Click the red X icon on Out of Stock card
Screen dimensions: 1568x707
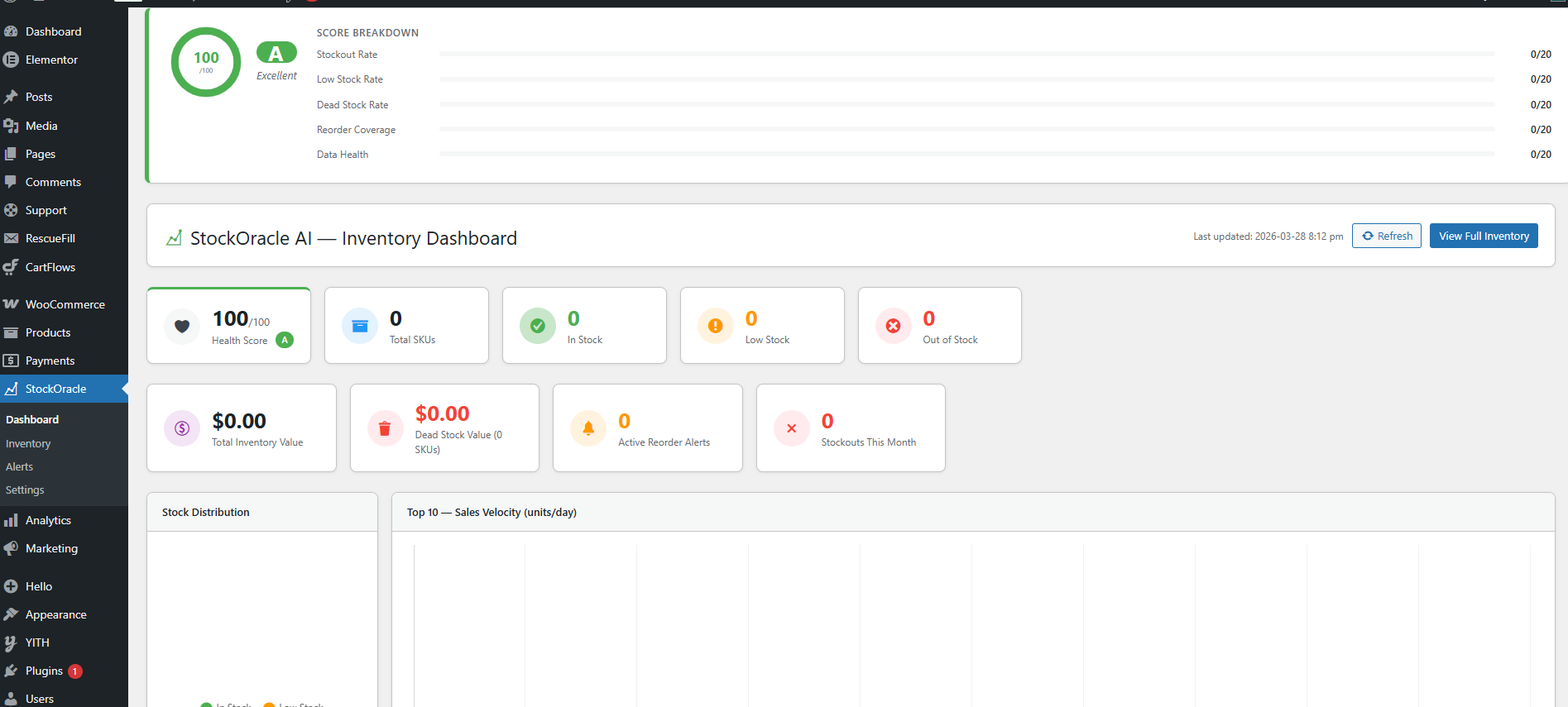click(x=894, y=326)
